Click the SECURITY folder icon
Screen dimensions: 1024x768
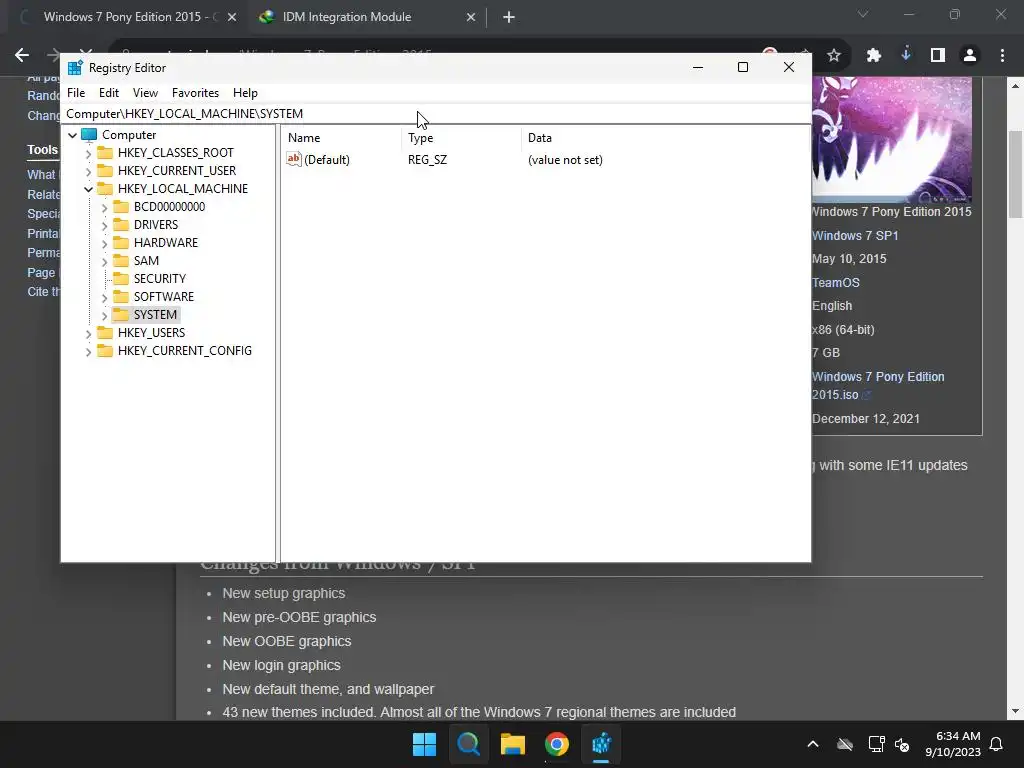coord(121,279)
